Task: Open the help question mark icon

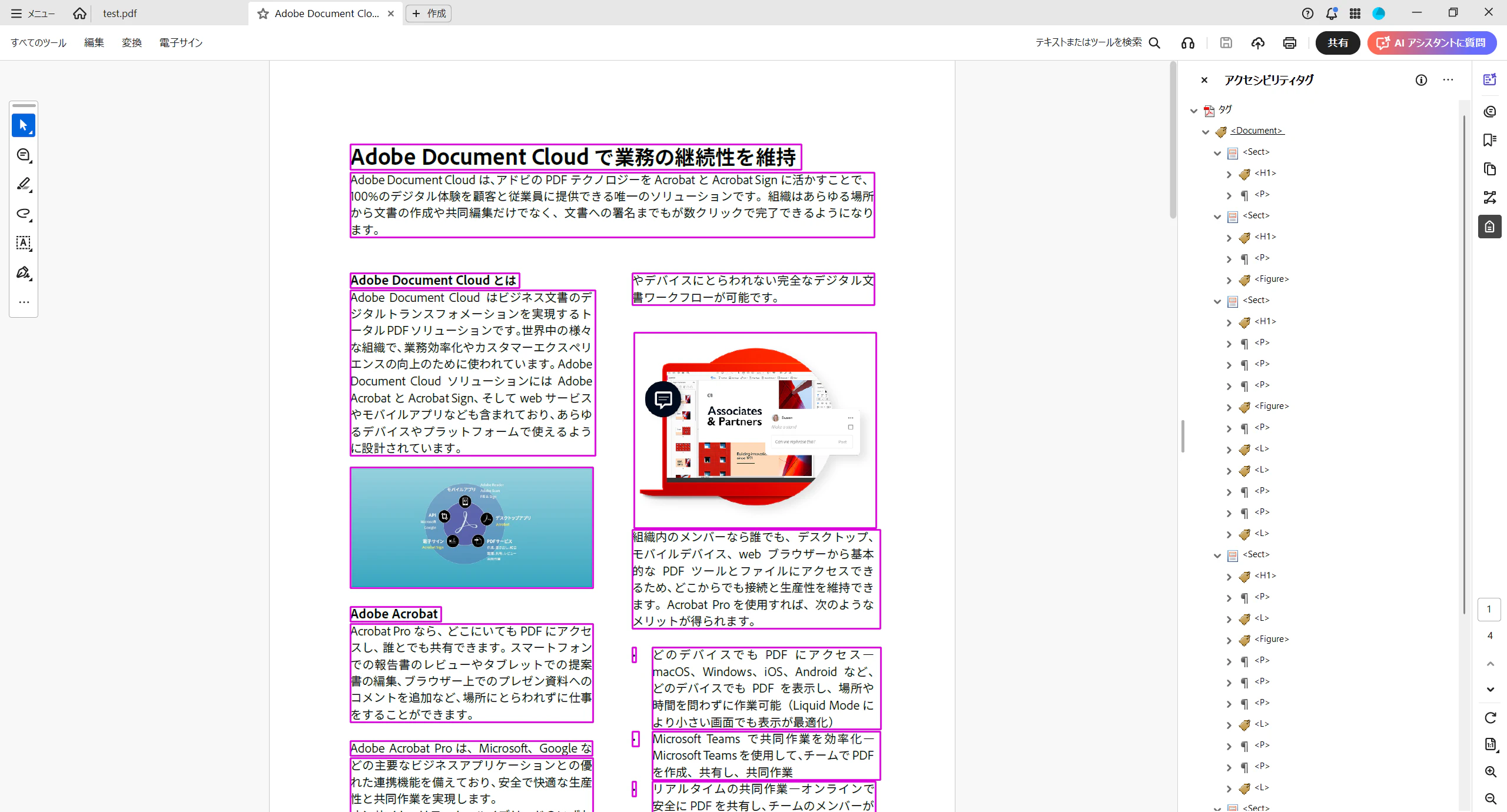Action: coord(1307,14)
